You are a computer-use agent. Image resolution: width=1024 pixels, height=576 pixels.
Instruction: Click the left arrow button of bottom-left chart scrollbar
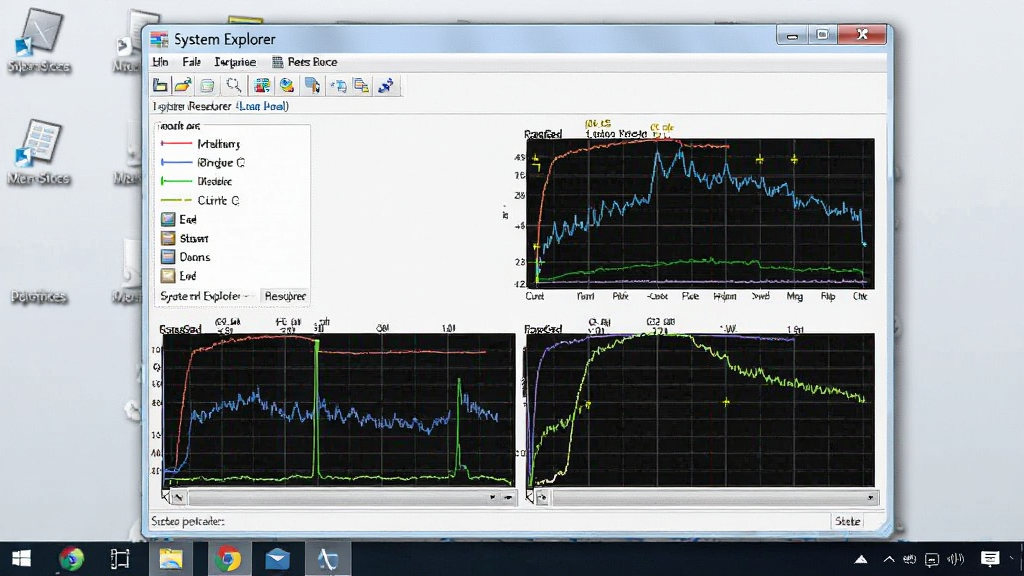point(178,498)
